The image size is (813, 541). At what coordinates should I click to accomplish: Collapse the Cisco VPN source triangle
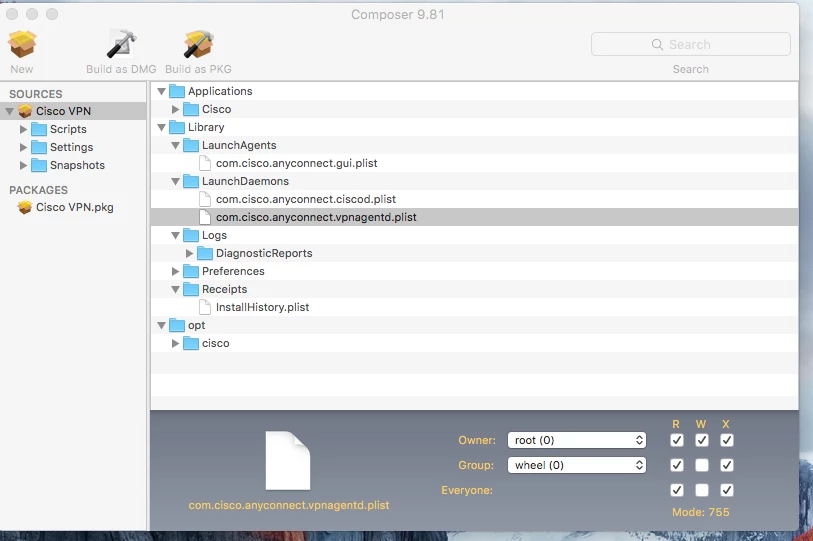pyautogui.click(x=9, y=112)
